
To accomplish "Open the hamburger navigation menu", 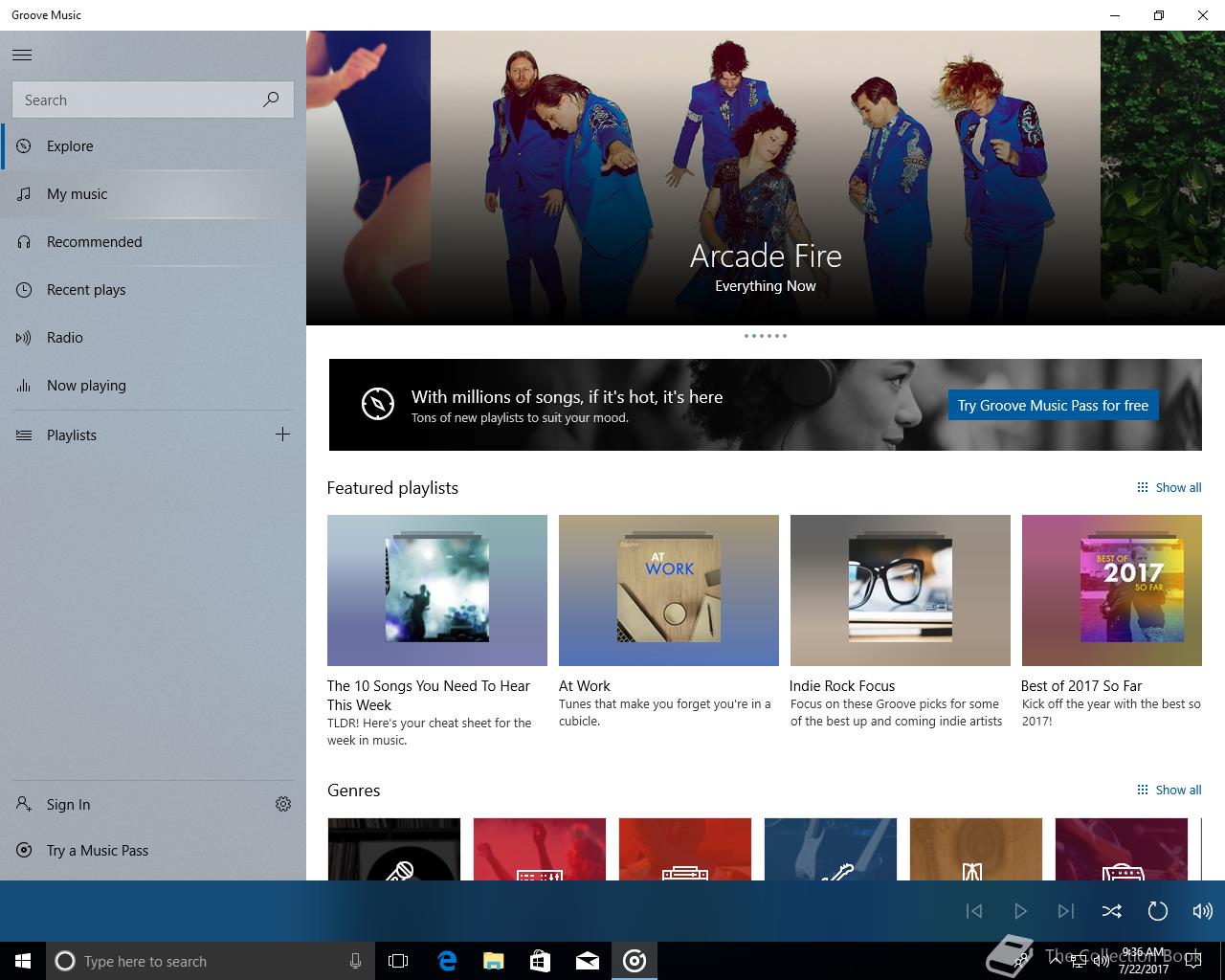I will click(22, 55).
